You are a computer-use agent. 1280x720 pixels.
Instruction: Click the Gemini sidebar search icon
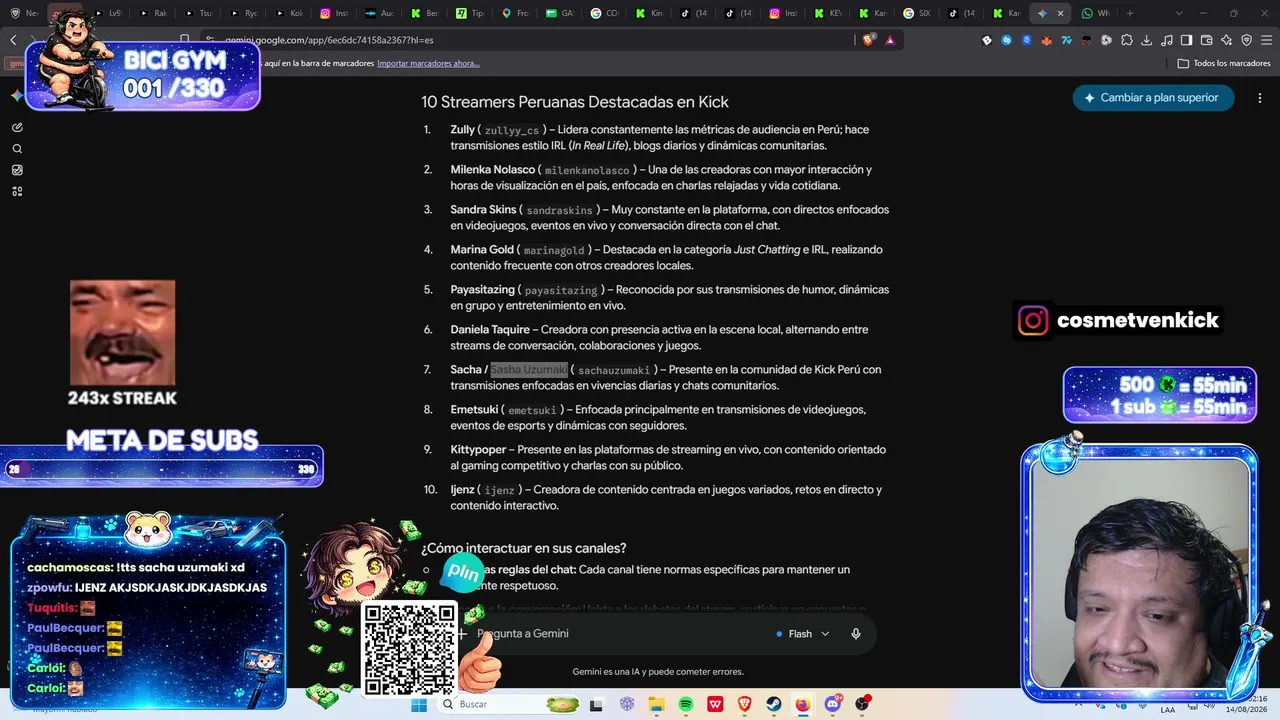[x=17, y=149]
